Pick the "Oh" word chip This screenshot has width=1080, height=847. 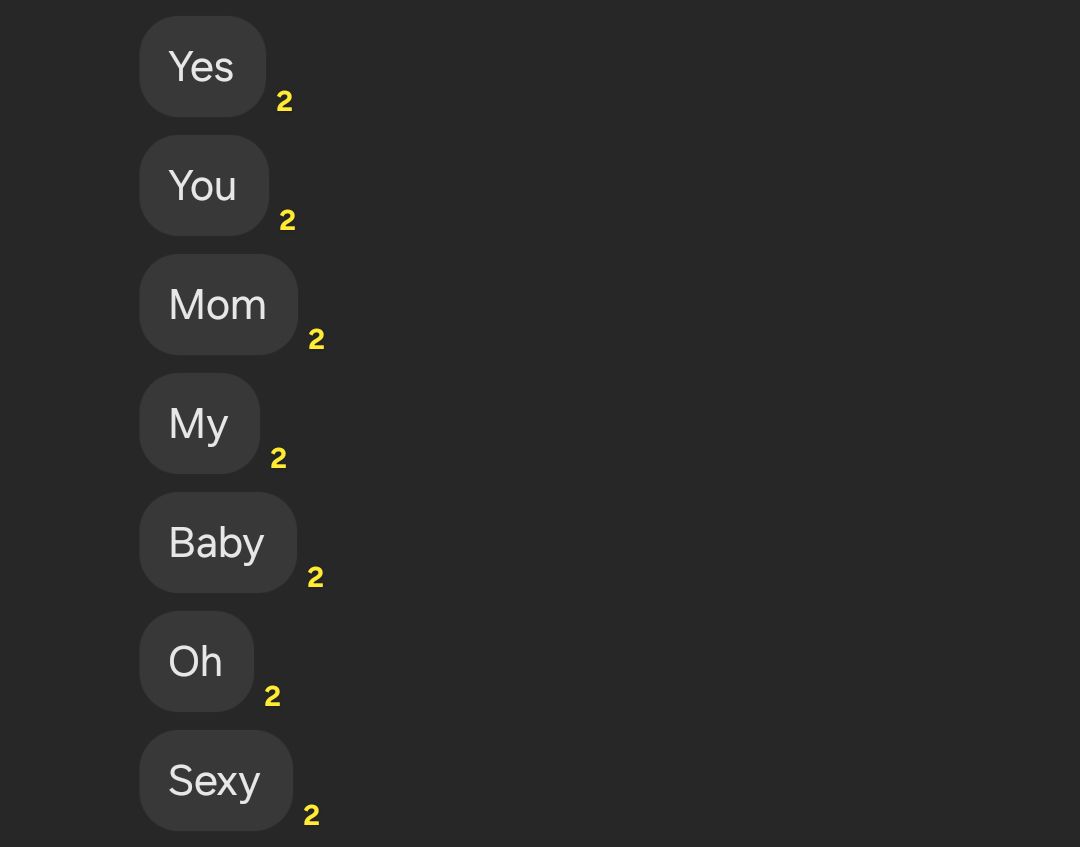click(x=196, y=662)
